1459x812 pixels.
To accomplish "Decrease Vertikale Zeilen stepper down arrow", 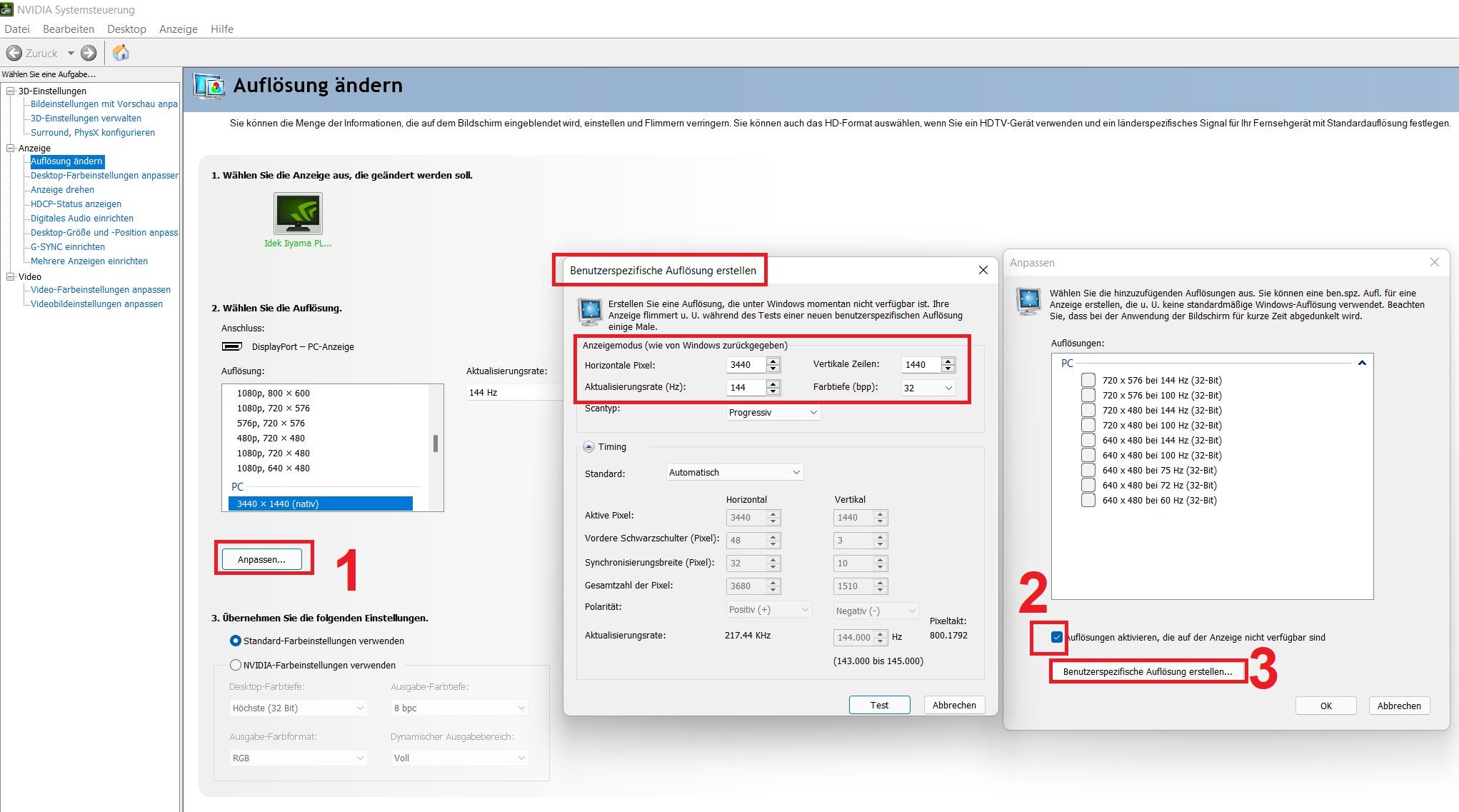I will pyautogui.click(x=948, y=369).
